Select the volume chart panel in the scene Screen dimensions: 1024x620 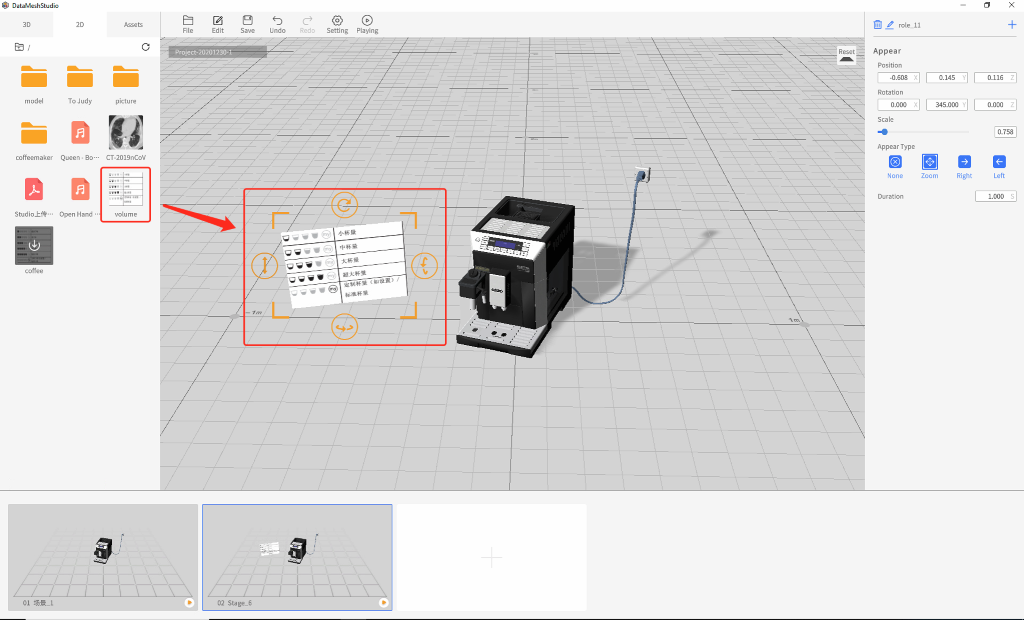[345, 265]
